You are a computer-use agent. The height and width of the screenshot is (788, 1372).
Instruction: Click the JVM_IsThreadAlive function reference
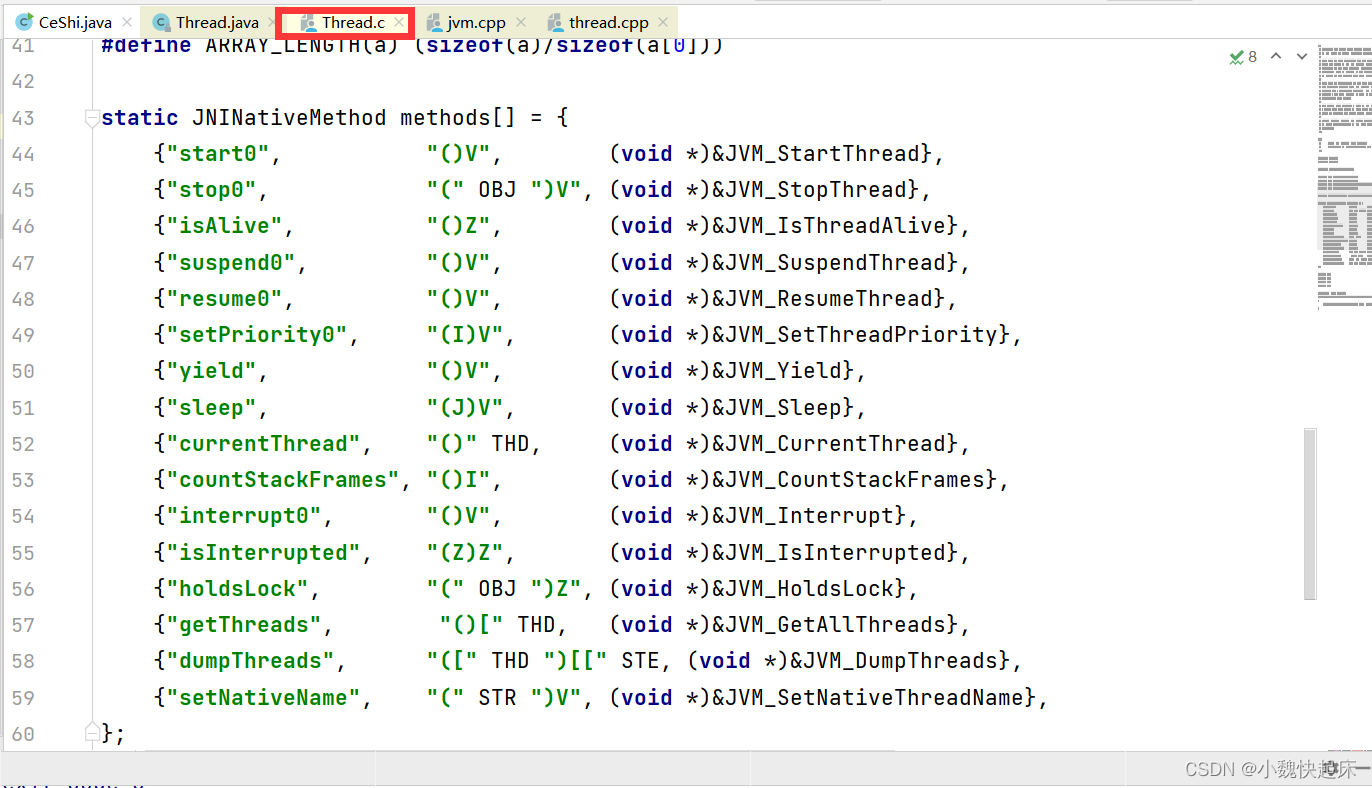[x=835, y=226]
